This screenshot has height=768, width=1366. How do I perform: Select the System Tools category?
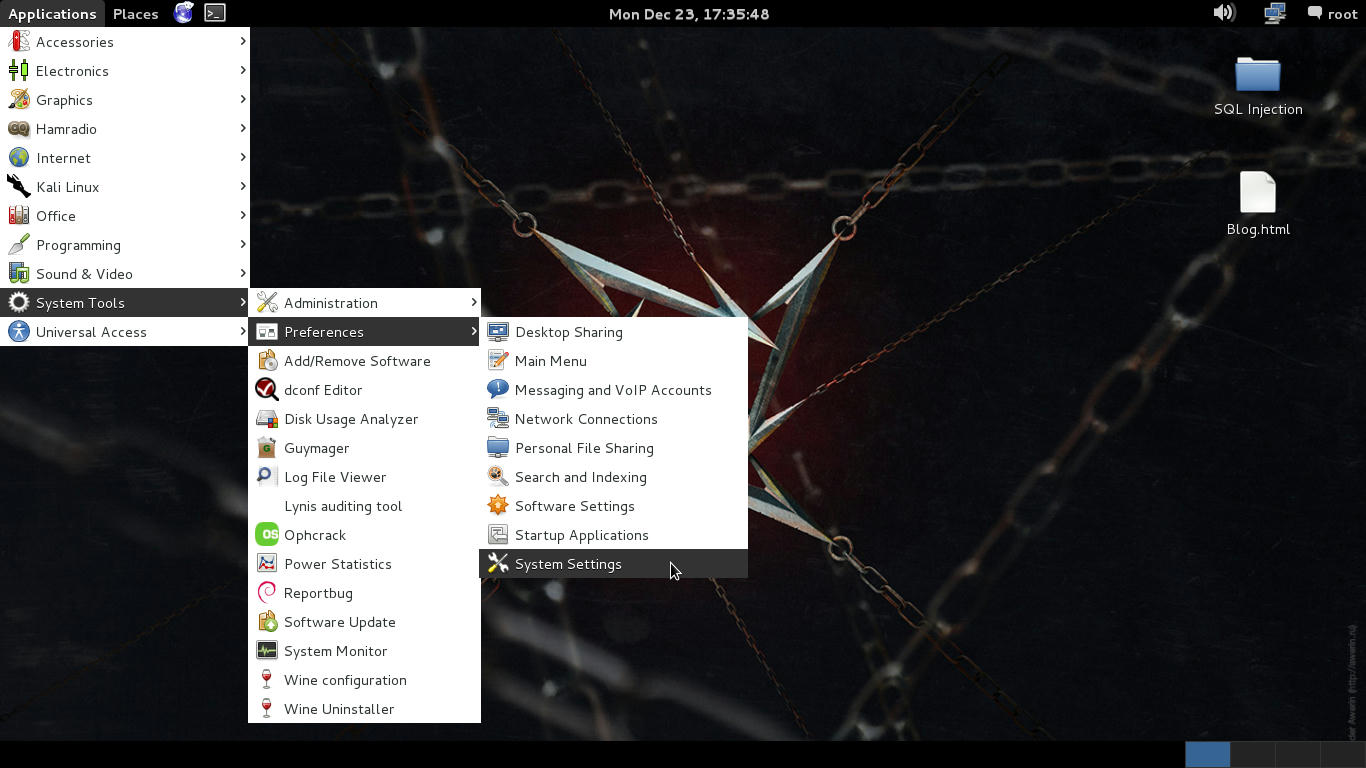pos(124,303)
